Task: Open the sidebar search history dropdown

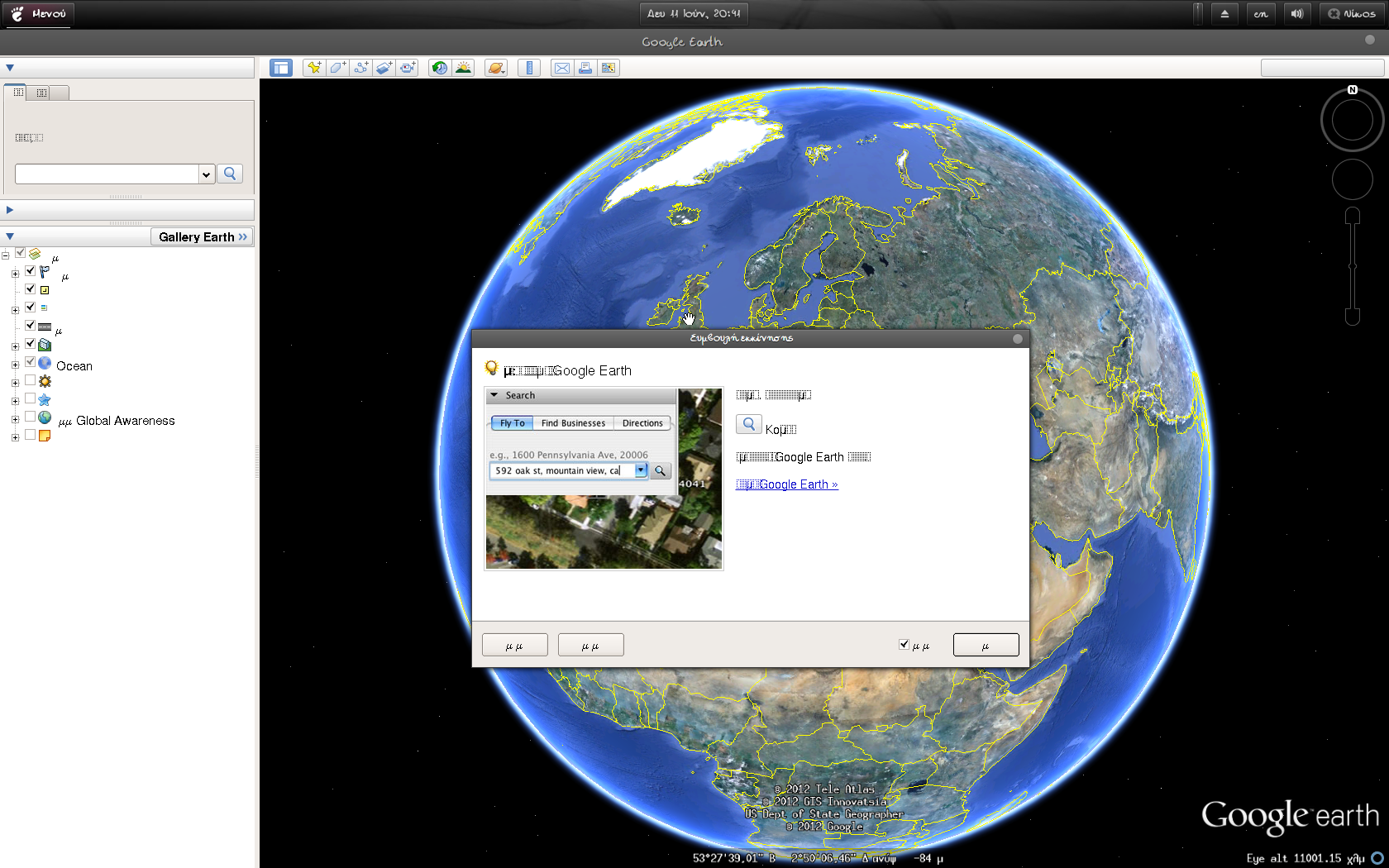Action: tap(206, 174)
